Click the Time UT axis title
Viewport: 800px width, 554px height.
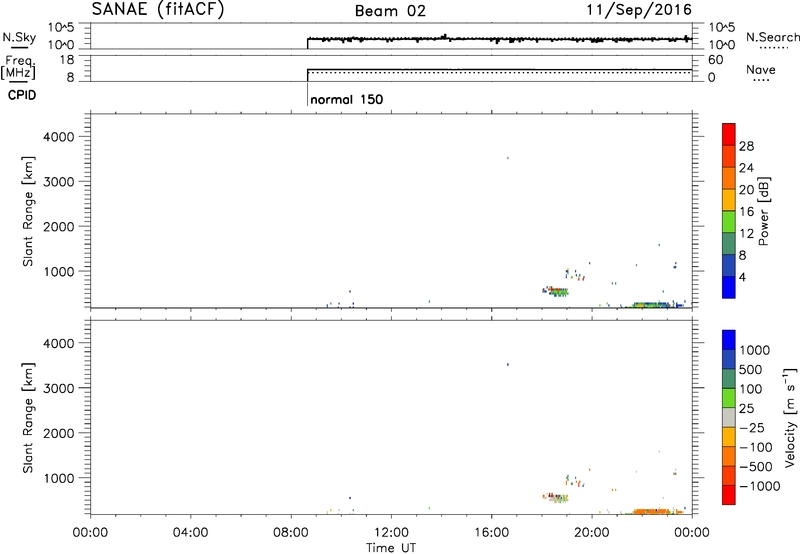(x=391, y=548)
